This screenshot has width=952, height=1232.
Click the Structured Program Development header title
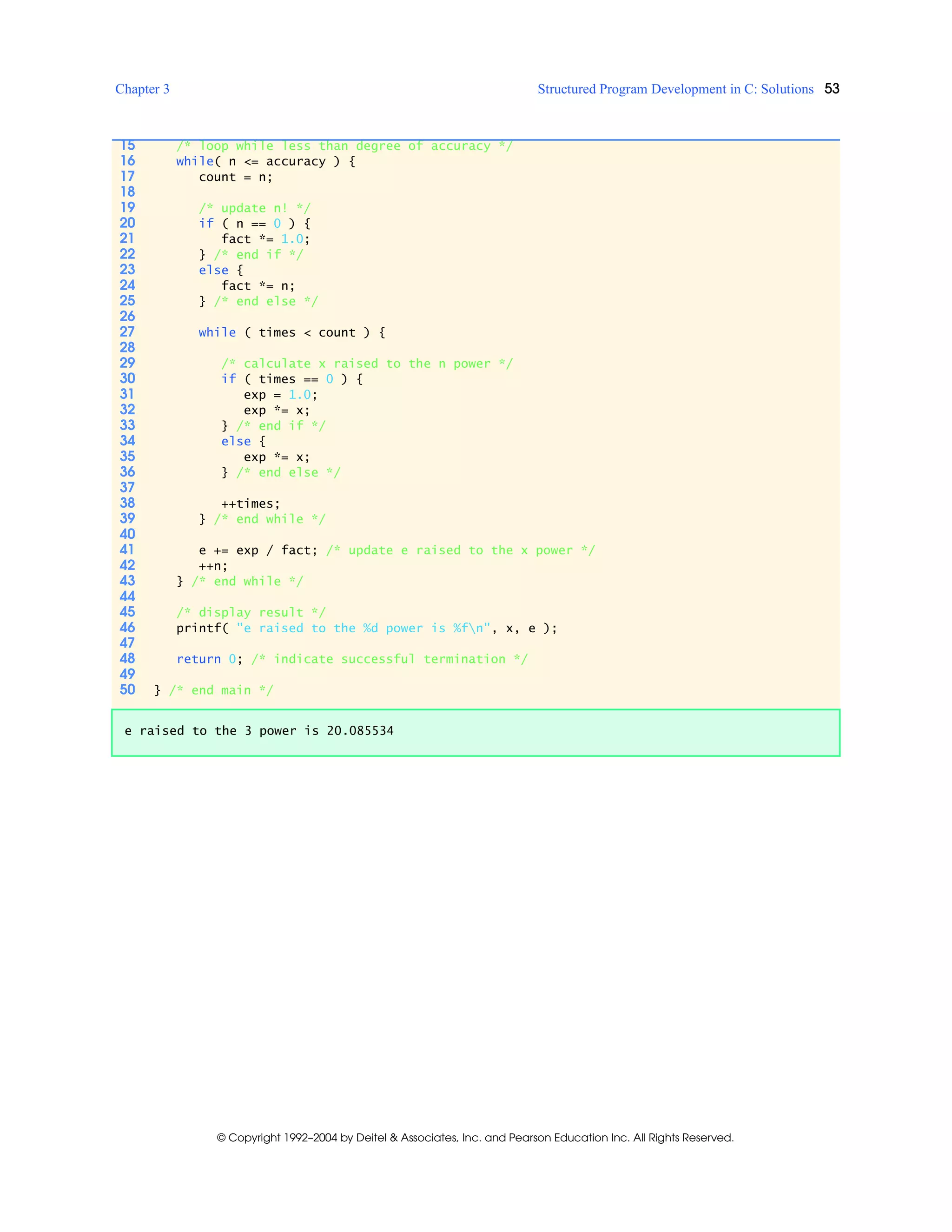(x=675, y=89)
